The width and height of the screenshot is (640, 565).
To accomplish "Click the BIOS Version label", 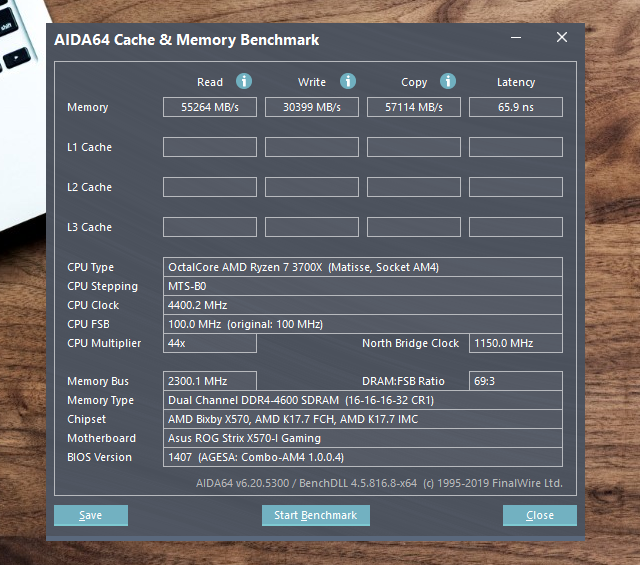I will pyautogui.click(x=100, y=457).
